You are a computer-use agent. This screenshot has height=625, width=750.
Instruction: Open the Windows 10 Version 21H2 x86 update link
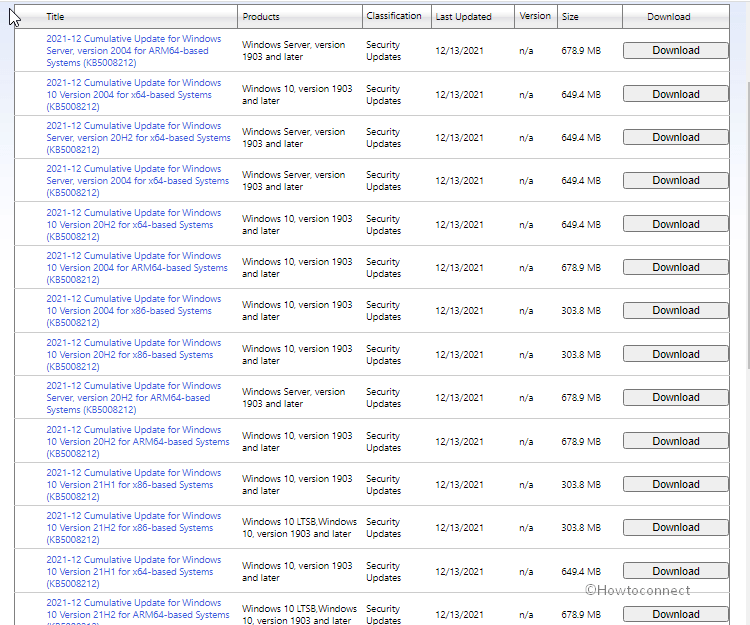click(133, 528)
